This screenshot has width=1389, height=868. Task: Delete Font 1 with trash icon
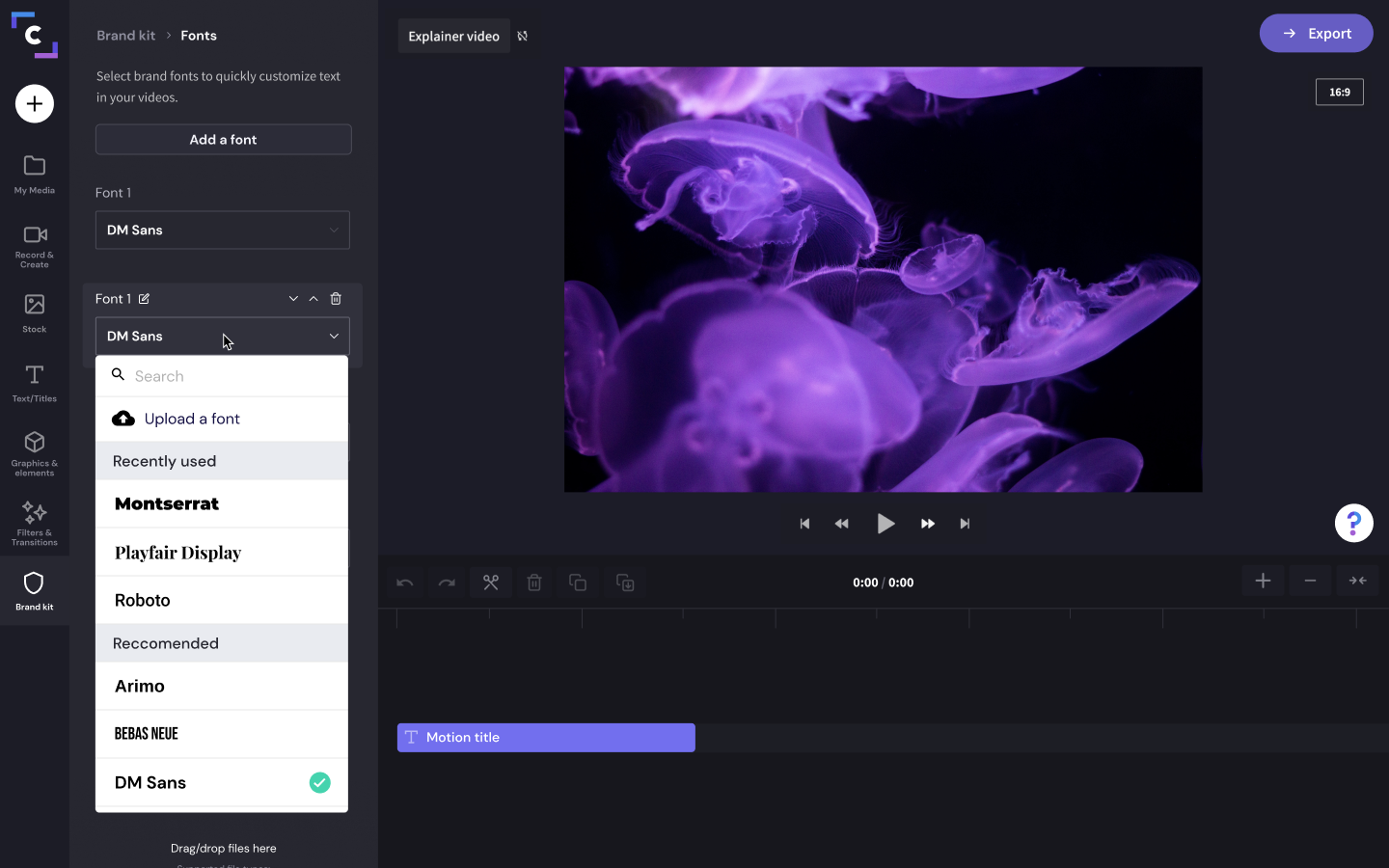336,299
